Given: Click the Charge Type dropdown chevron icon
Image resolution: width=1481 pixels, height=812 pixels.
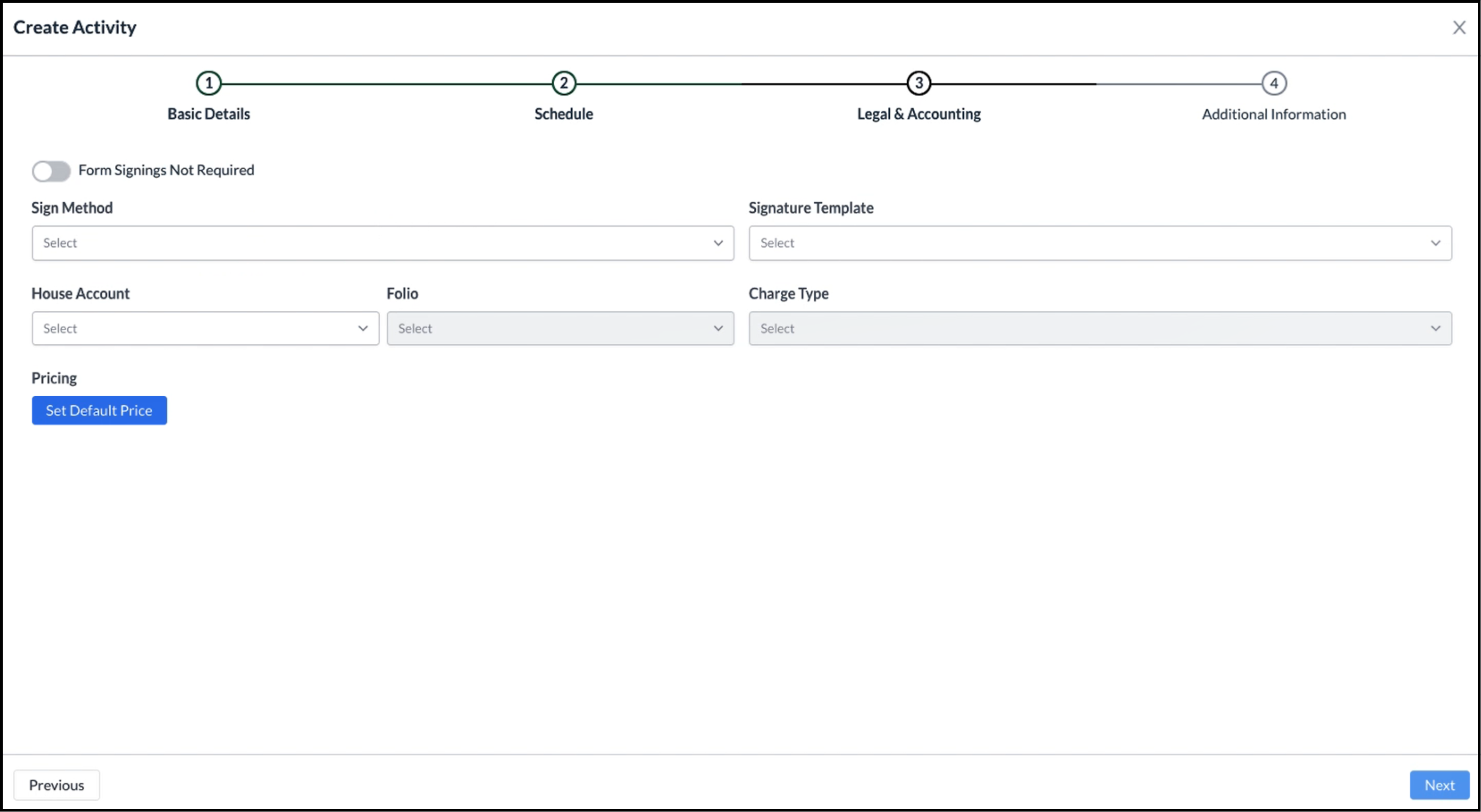Looking at the screenshot, I should coord(1436,328).
